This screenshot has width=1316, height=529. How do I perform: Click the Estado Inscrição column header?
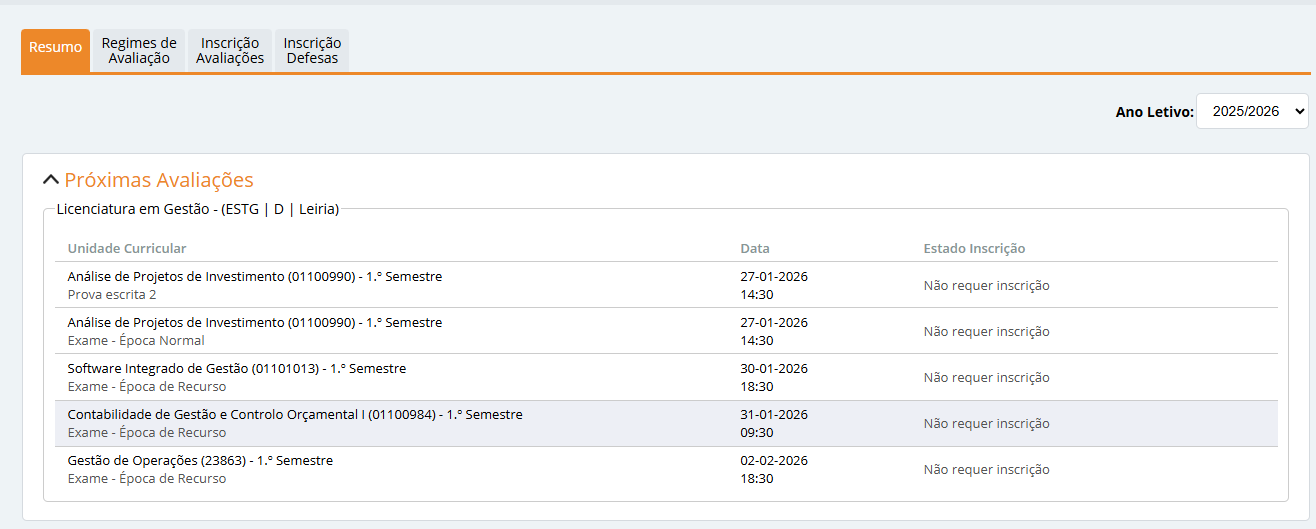point(974,248)
